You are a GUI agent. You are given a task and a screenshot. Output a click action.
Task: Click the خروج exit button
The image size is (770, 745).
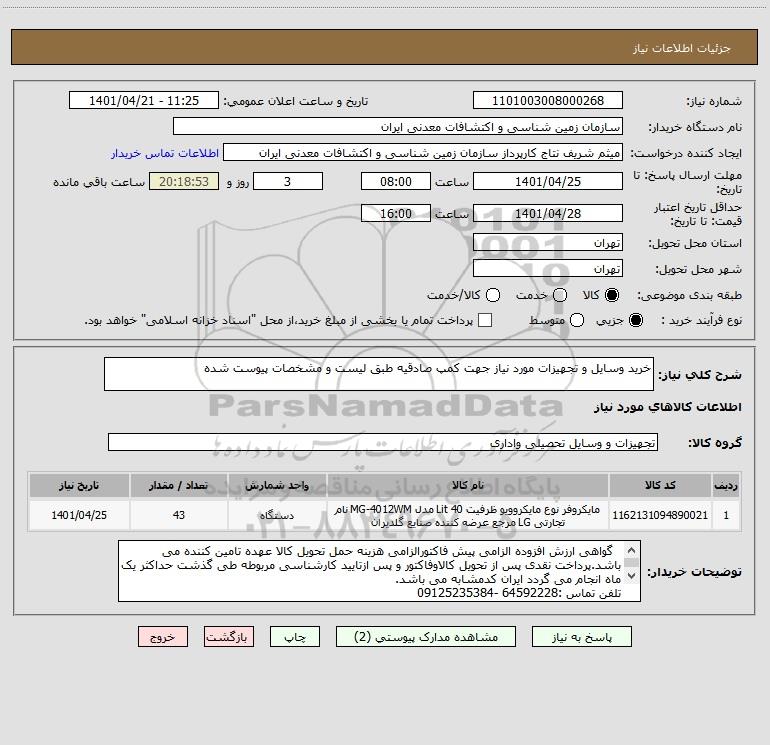[163, 637]
